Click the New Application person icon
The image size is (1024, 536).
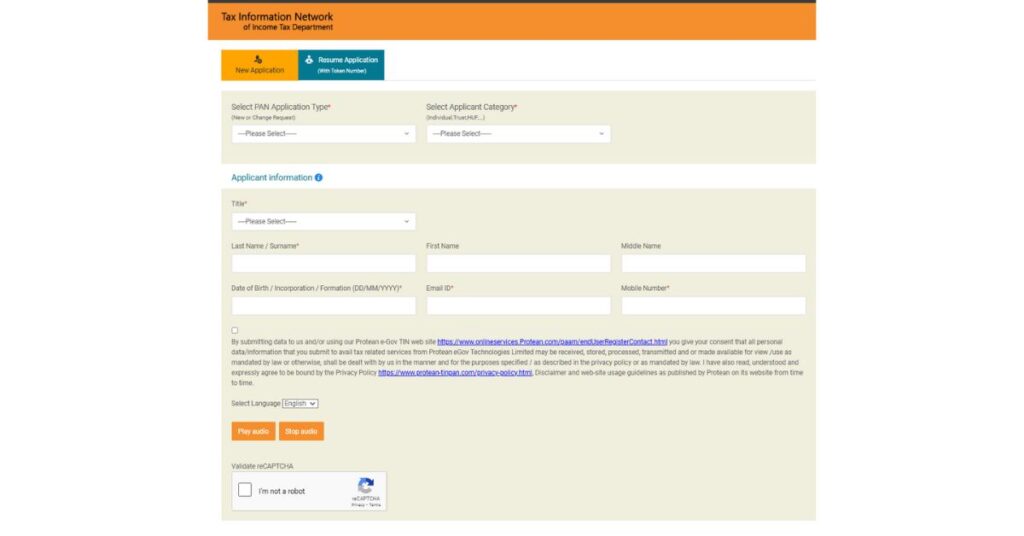tap(259, 59)
